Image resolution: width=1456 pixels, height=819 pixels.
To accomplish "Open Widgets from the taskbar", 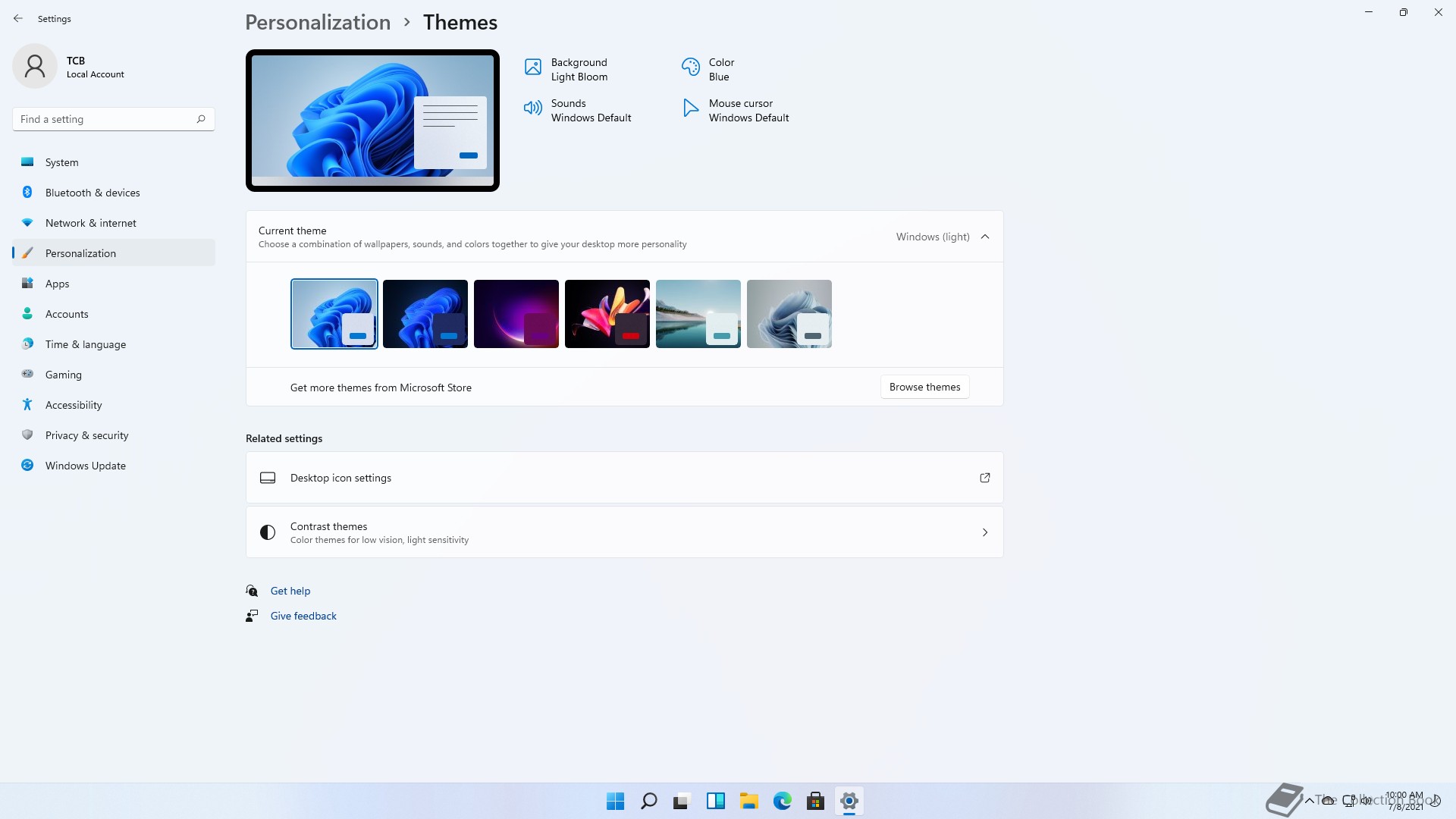I will point(715,801).
